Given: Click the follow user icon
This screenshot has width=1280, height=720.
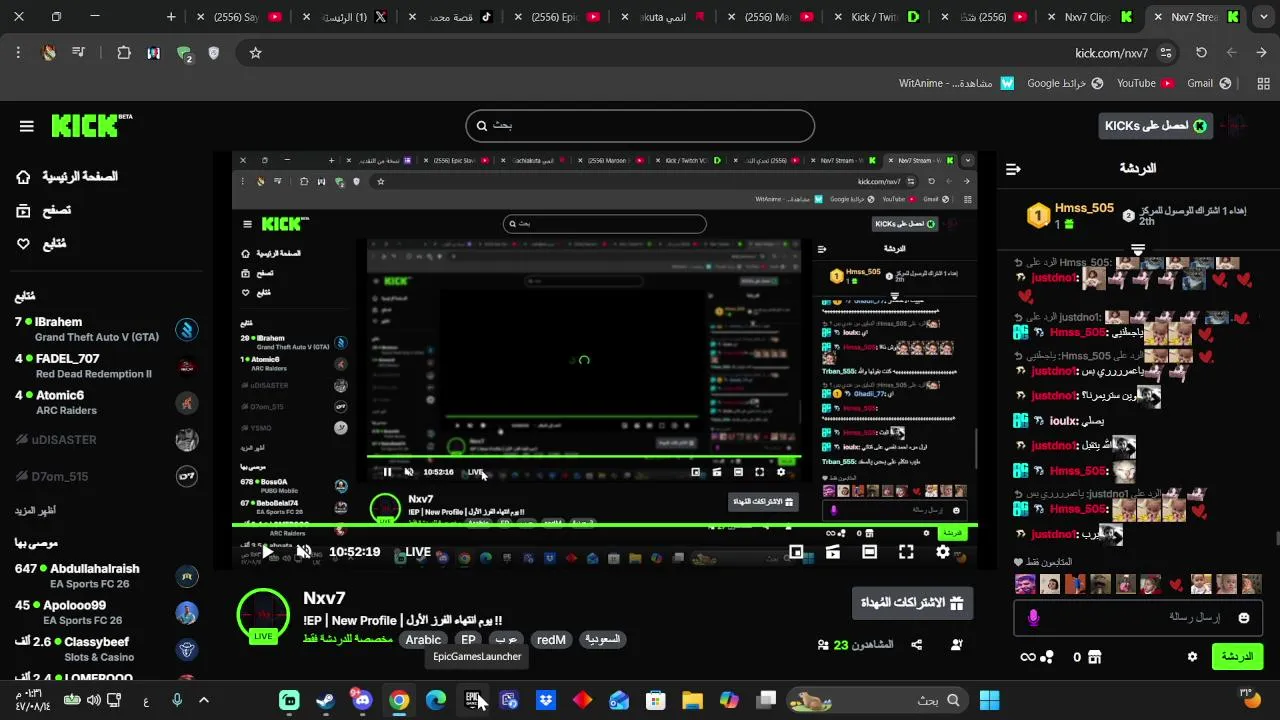Looking at the screenshot, I should (x=957, y=645).
